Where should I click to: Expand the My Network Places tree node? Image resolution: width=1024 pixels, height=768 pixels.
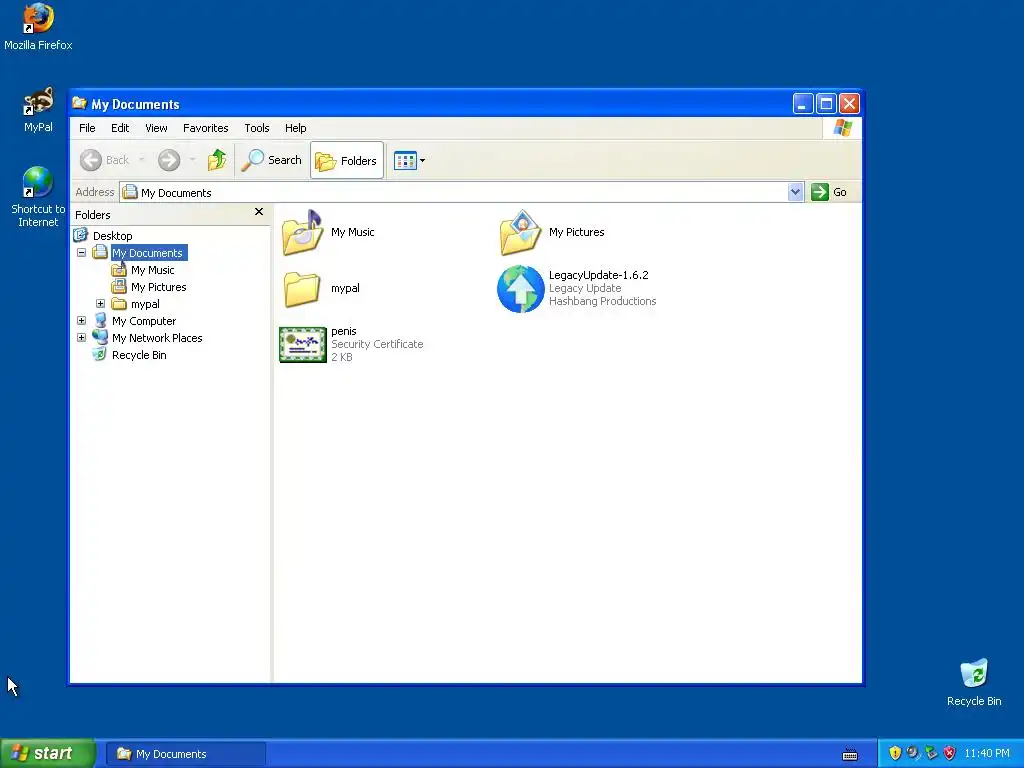[82, 338]
